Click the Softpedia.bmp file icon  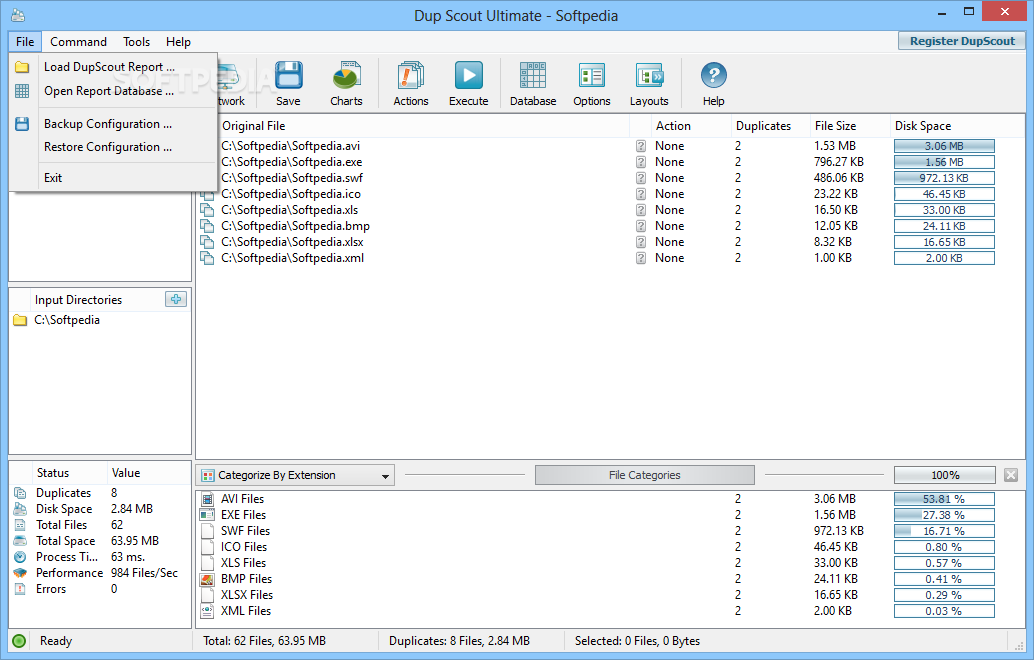click(207, 226)
